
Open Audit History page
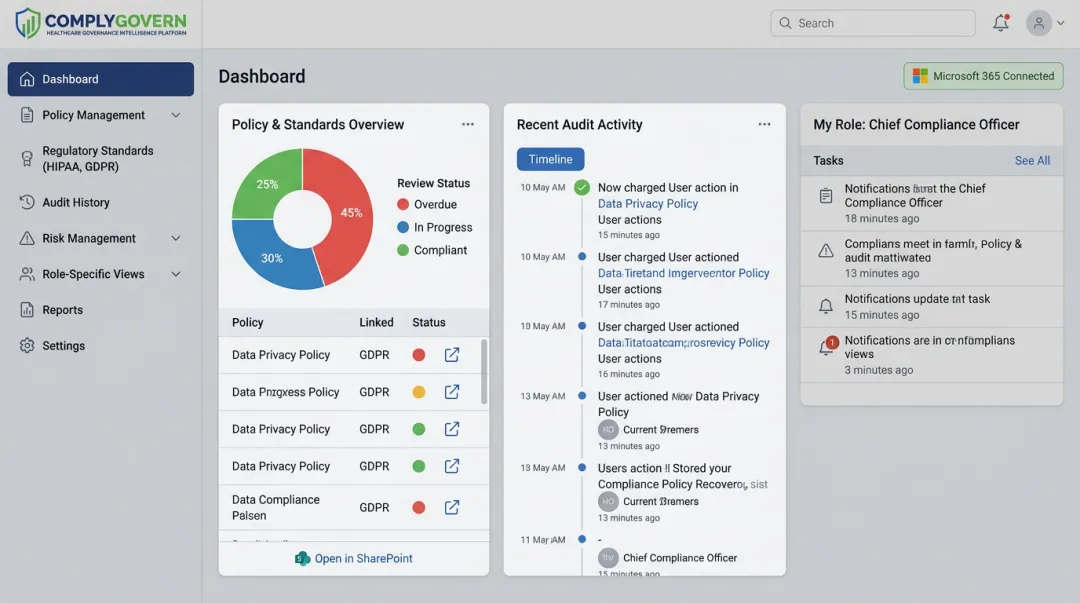click(101, 202)
